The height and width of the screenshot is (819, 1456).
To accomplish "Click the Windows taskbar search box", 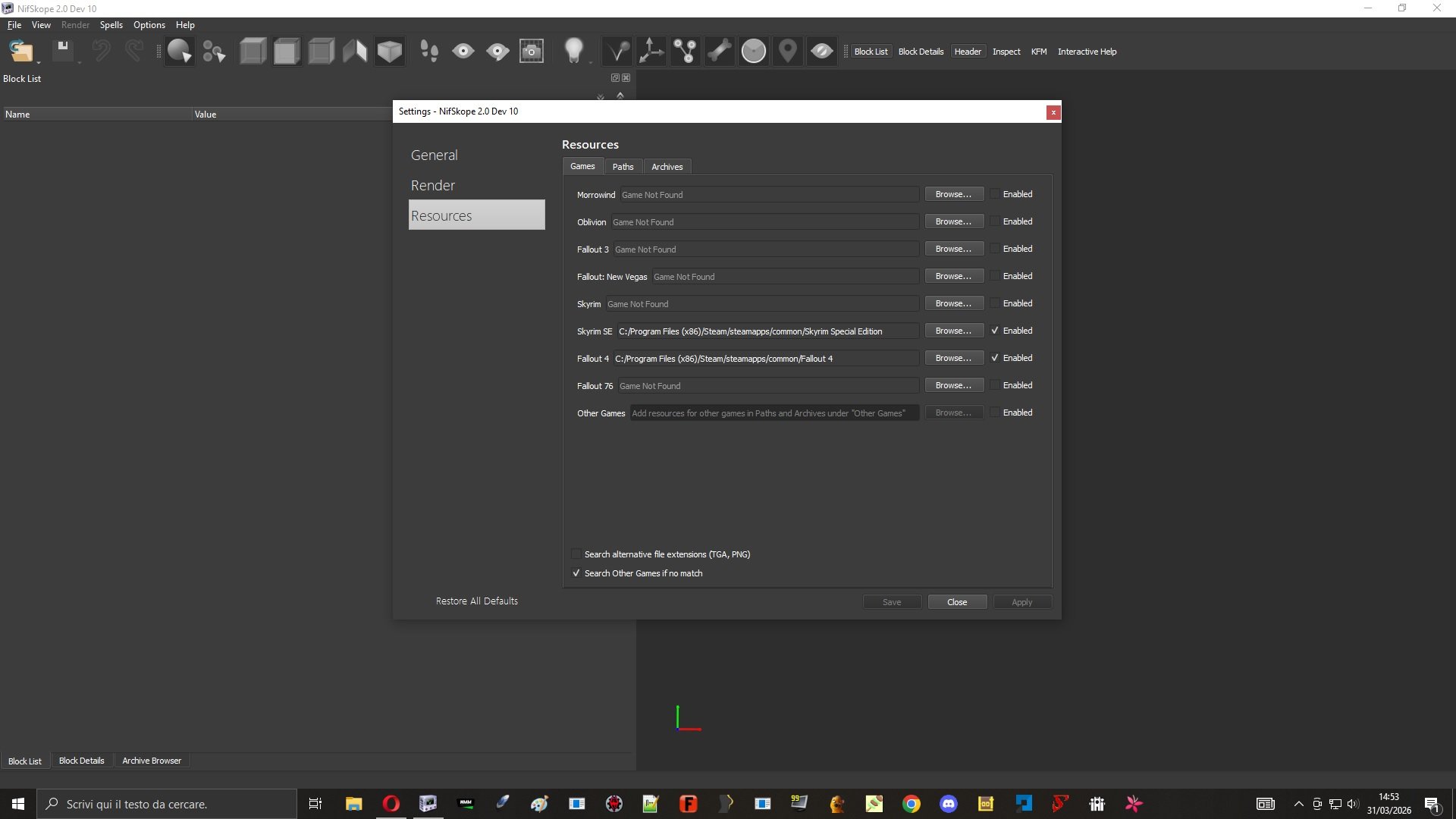I will point(167,804).
